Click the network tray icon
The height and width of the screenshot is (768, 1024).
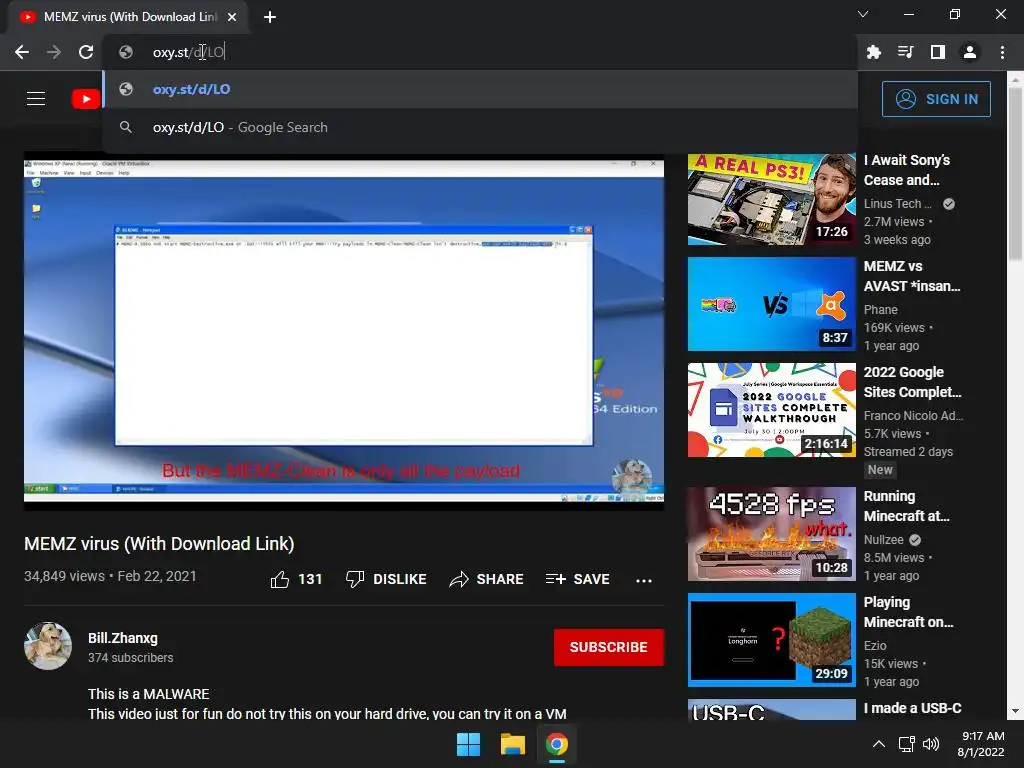click(x=906, y=744)
